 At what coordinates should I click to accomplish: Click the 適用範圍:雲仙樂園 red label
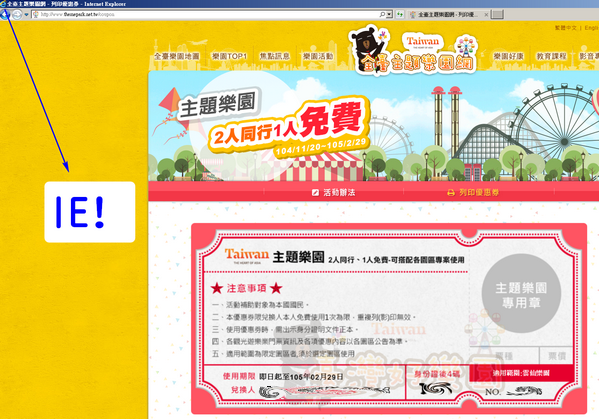pos(521,373)
